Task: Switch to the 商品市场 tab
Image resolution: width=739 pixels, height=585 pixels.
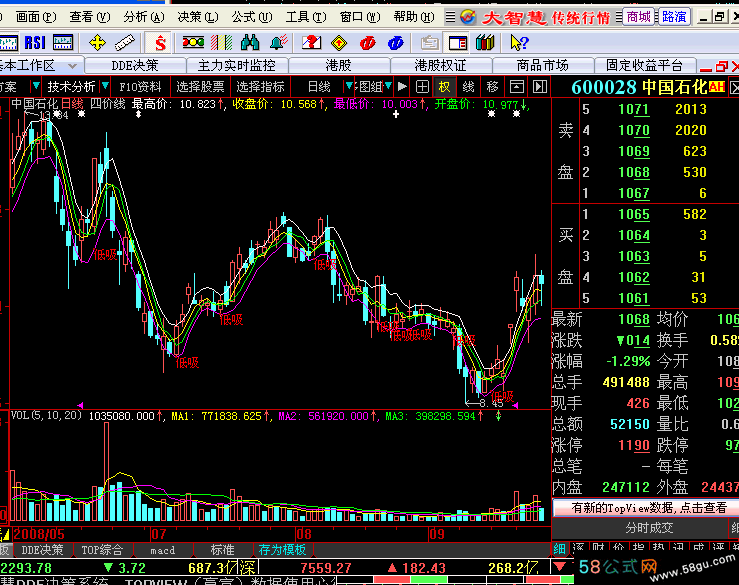Action: coord(542,66)
